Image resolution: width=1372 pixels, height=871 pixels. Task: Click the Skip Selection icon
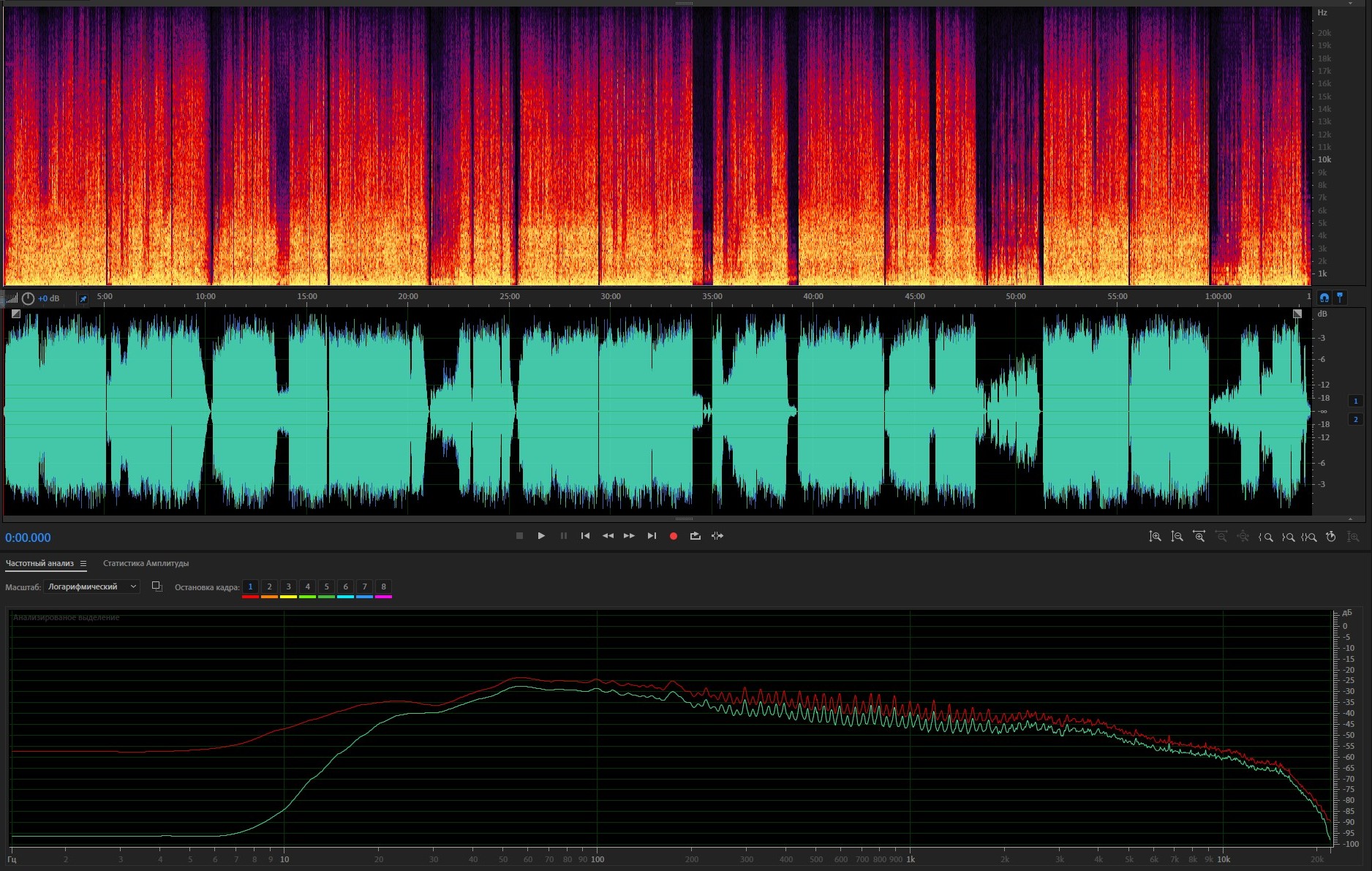coord(717,536)
